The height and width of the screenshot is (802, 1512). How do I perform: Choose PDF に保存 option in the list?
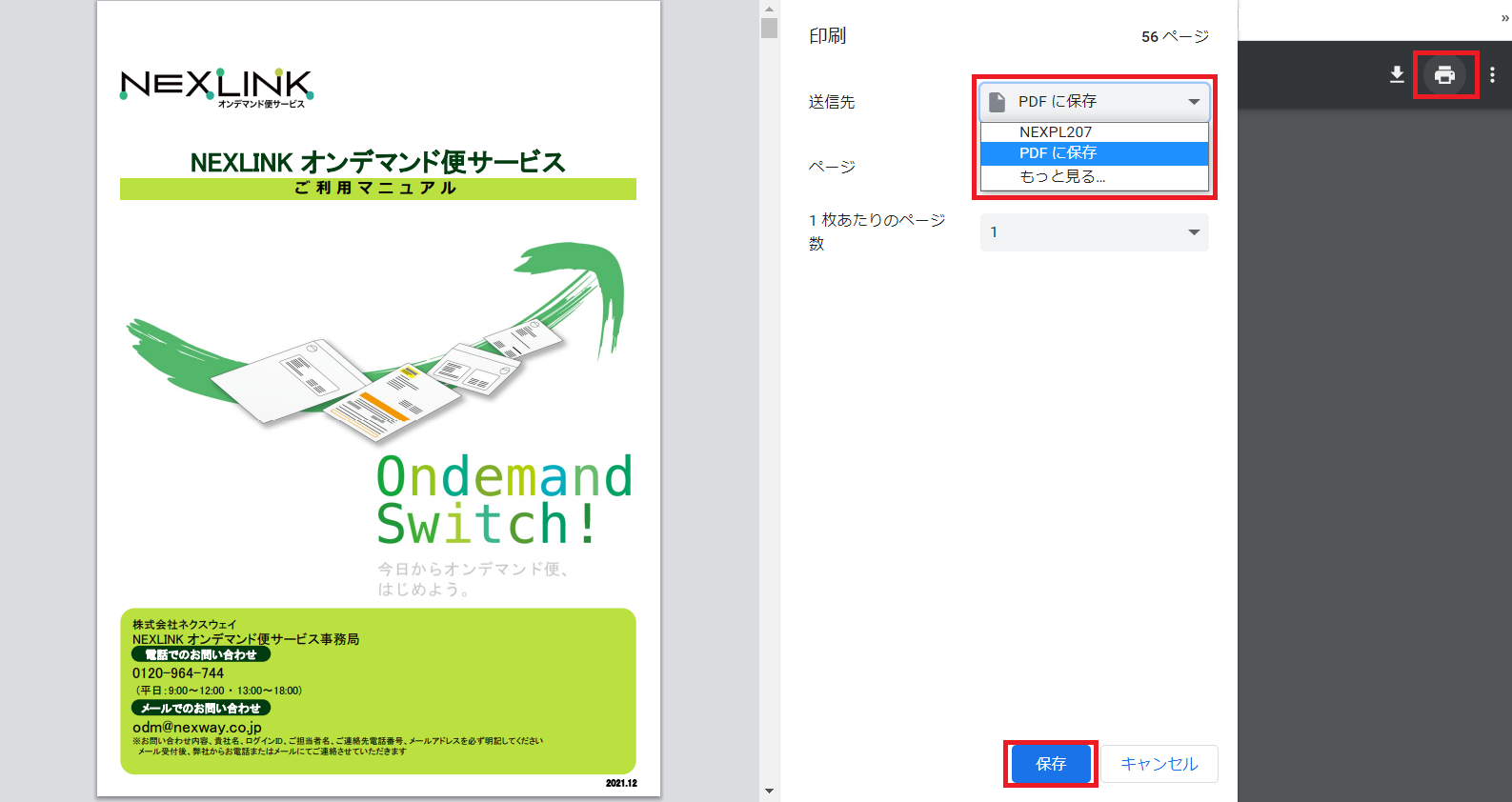tap(1095, 153)
